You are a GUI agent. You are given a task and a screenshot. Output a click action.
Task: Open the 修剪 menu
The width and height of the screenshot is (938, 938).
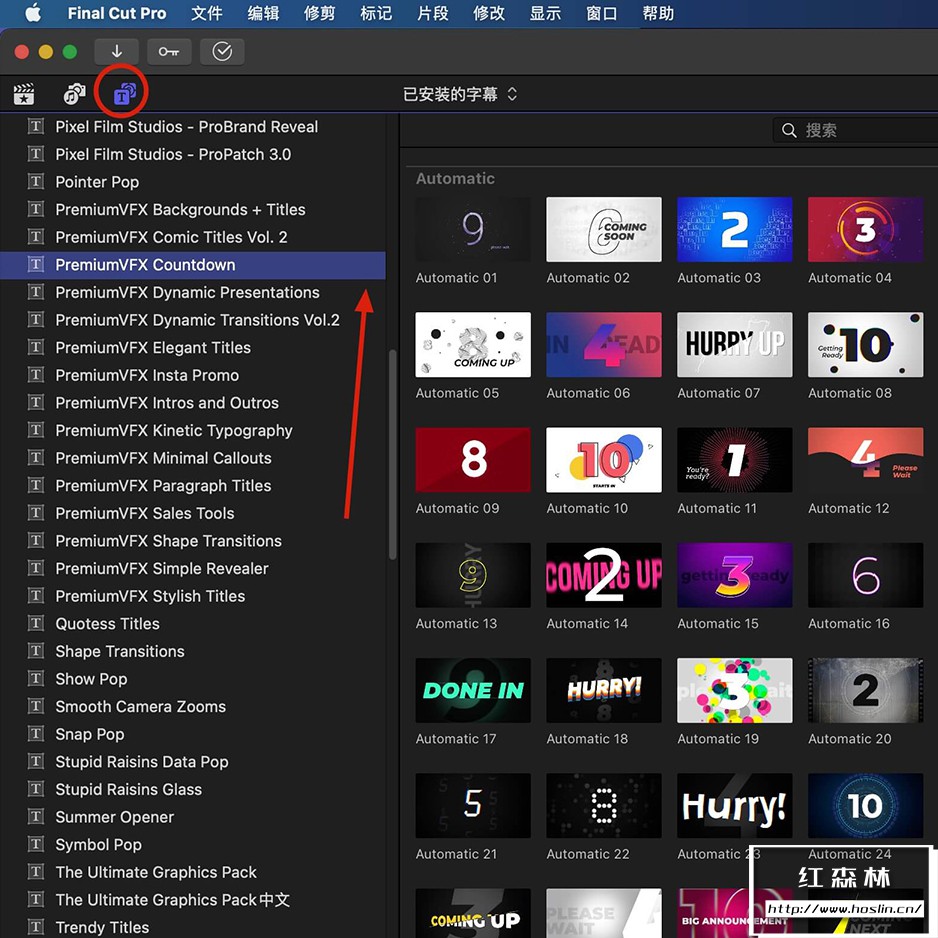319,14
